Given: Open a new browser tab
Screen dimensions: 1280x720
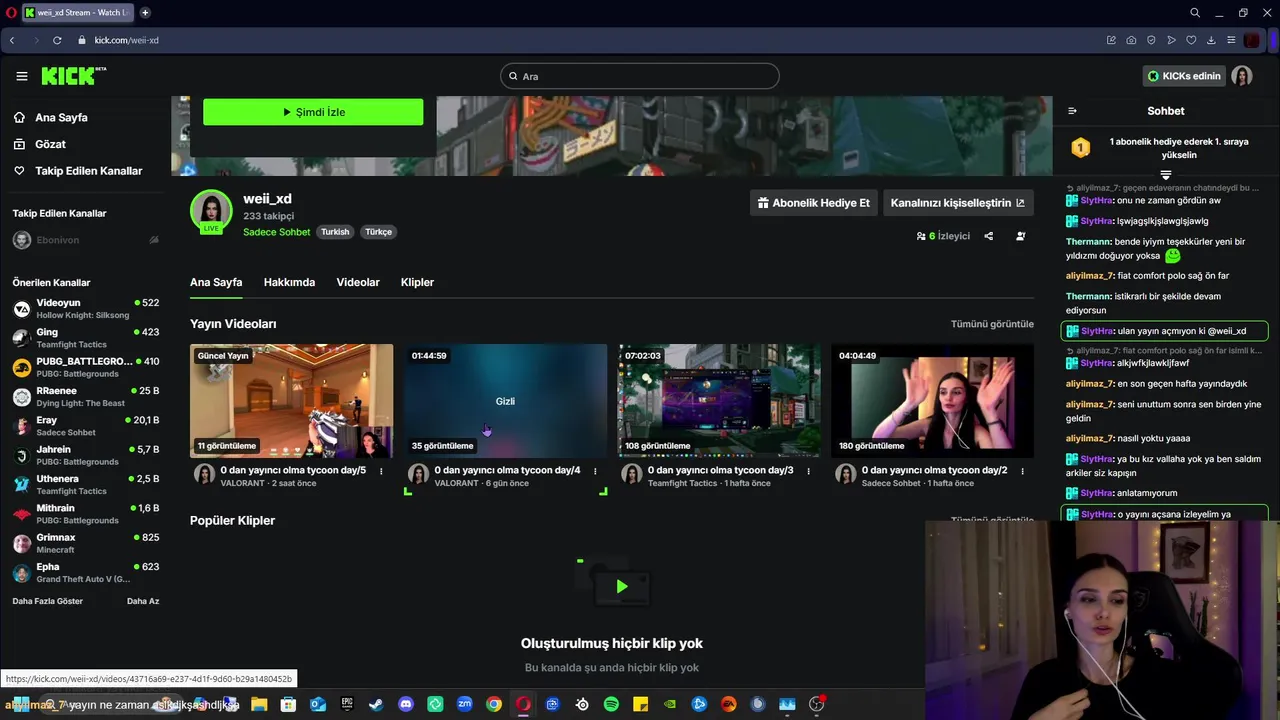Looking at the screenshot, I should 145,13.
